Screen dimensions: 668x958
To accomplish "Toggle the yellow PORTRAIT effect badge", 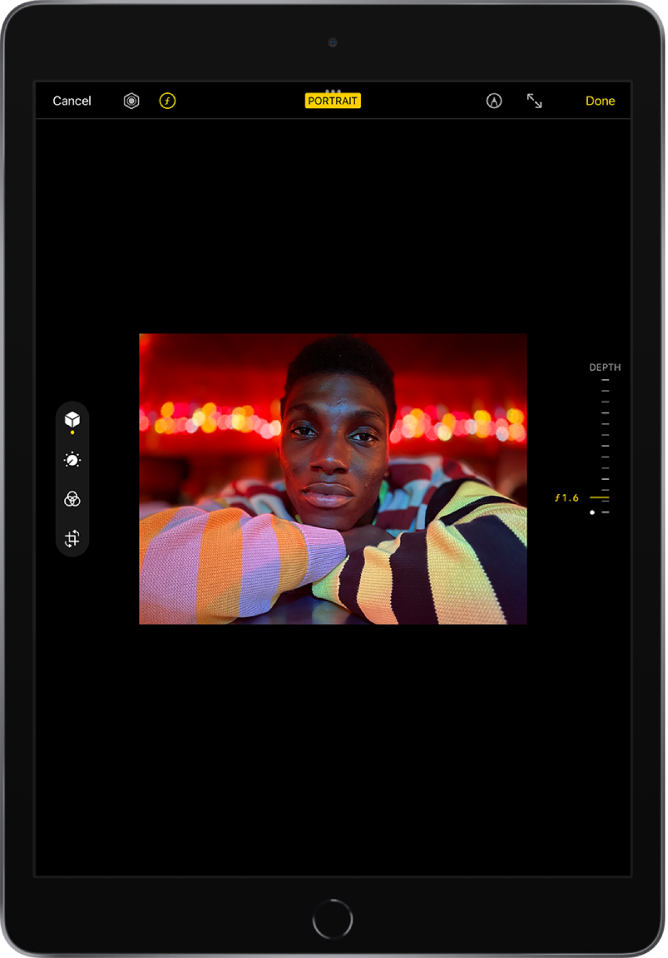I will [333, 101].
